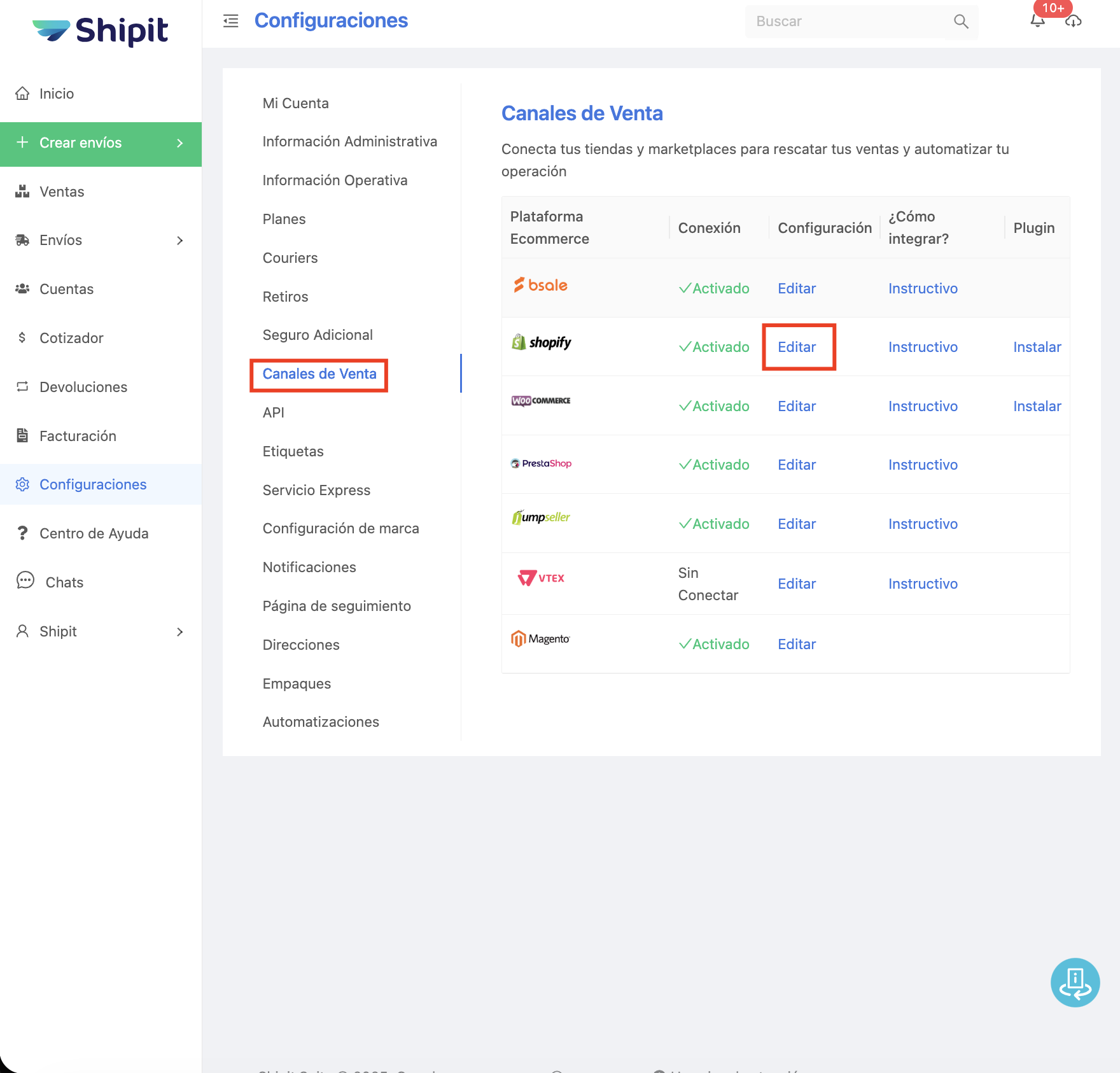Focus the Buscar search field
Viewport: 1120px width, 1073px height.
[846, 22]
